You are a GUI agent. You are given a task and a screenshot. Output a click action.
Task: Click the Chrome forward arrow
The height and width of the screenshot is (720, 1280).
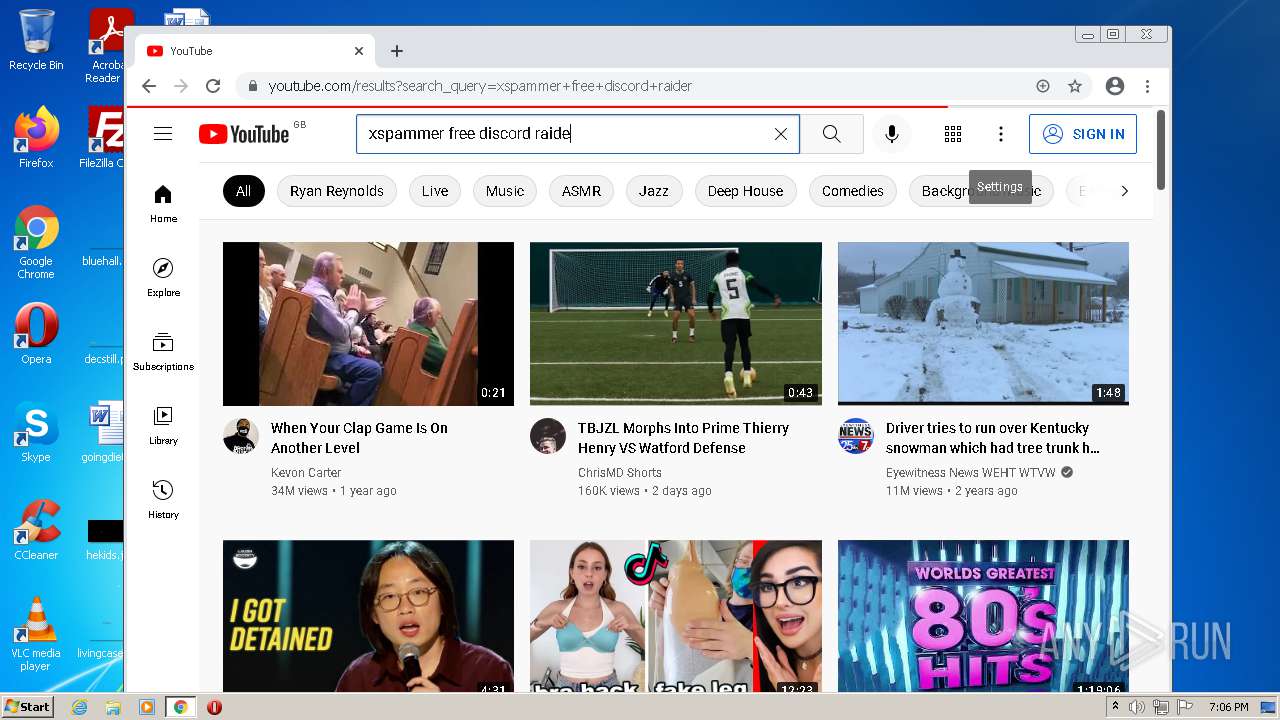[x=181, y=86]
